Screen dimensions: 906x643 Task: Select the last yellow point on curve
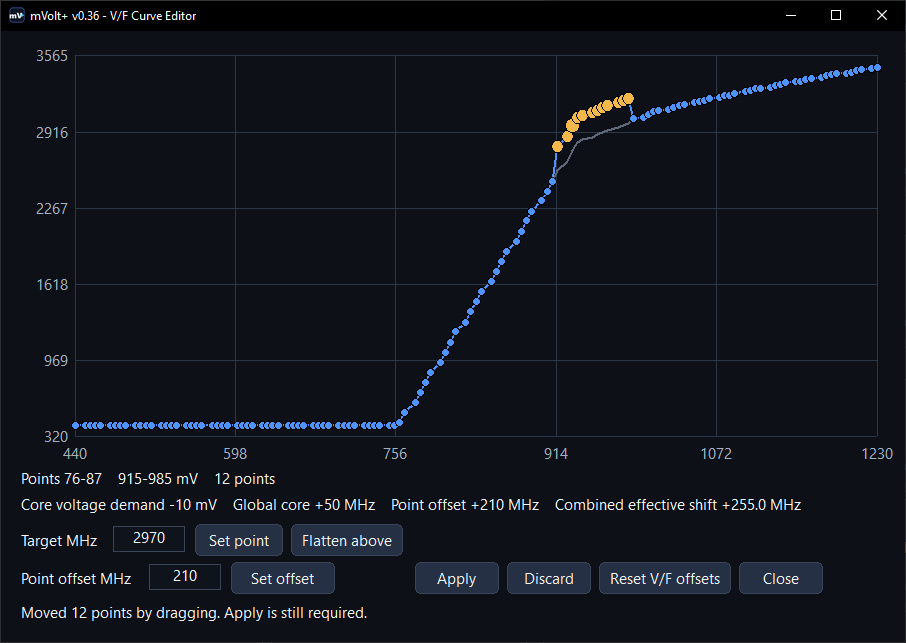(x=629, y=99)
